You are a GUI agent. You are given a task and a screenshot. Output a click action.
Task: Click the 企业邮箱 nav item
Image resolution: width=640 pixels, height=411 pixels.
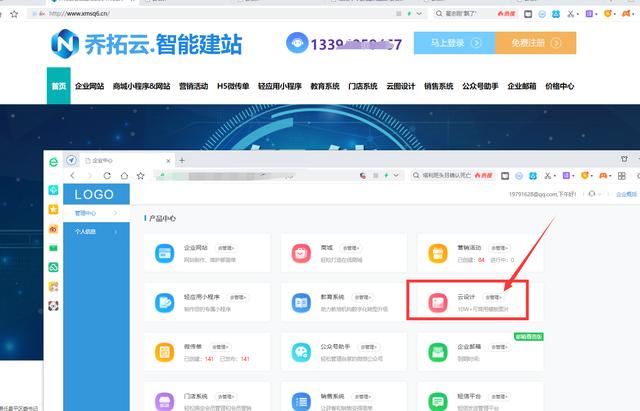[522, 86]
